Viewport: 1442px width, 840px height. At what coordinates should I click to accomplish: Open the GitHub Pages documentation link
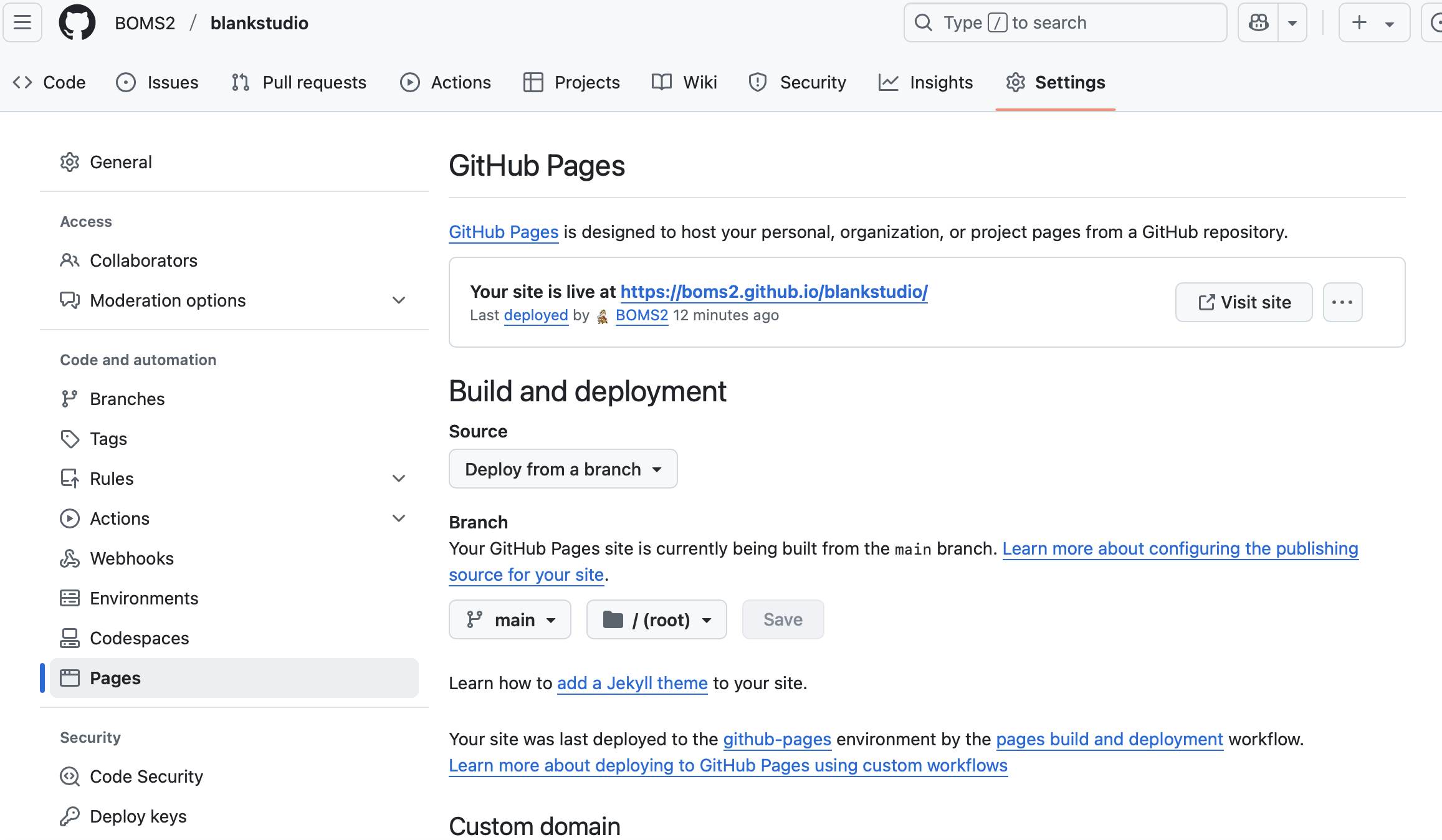[x=504, y=232]
